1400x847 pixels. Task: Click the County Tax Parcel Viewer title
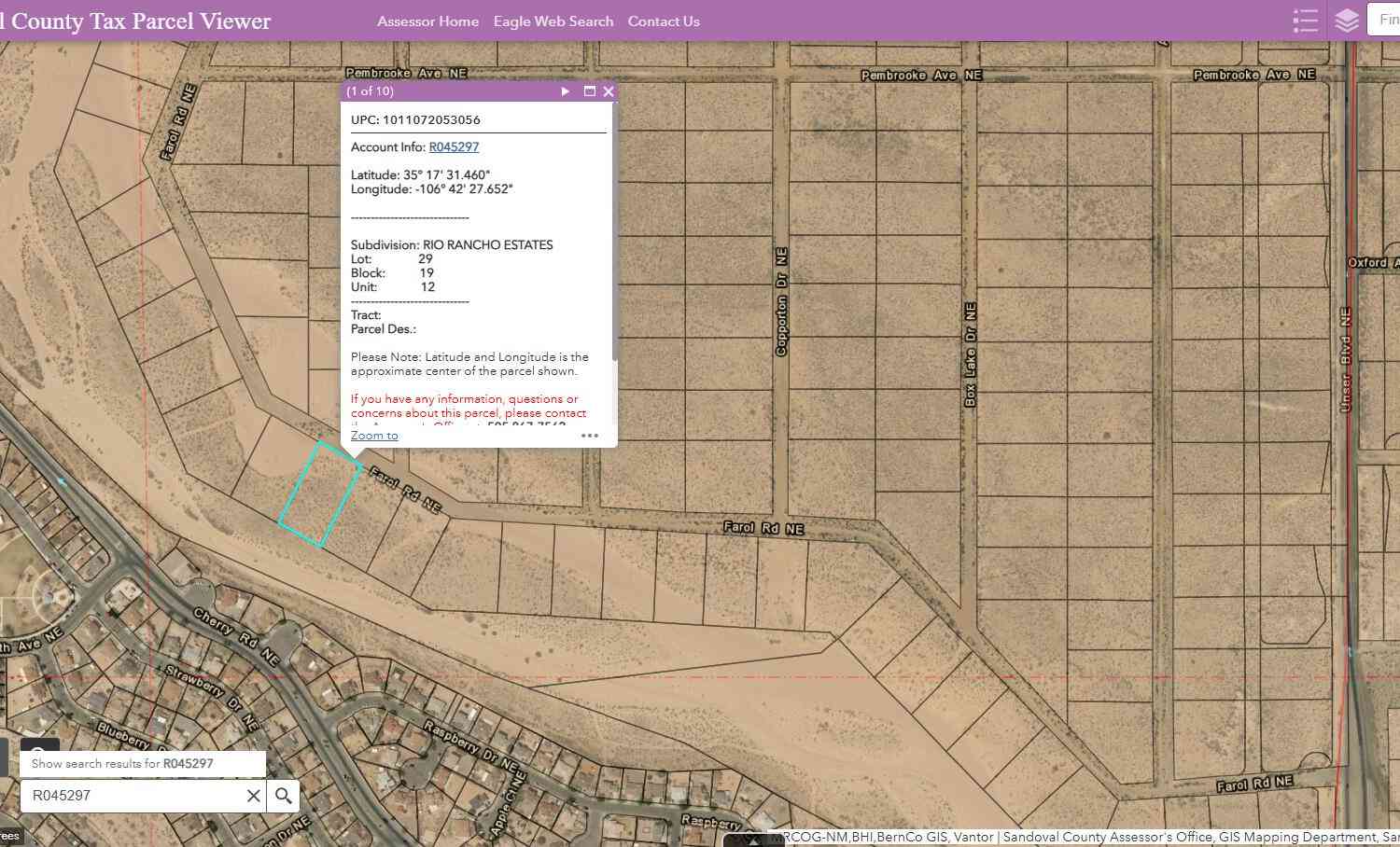[136, 21]
